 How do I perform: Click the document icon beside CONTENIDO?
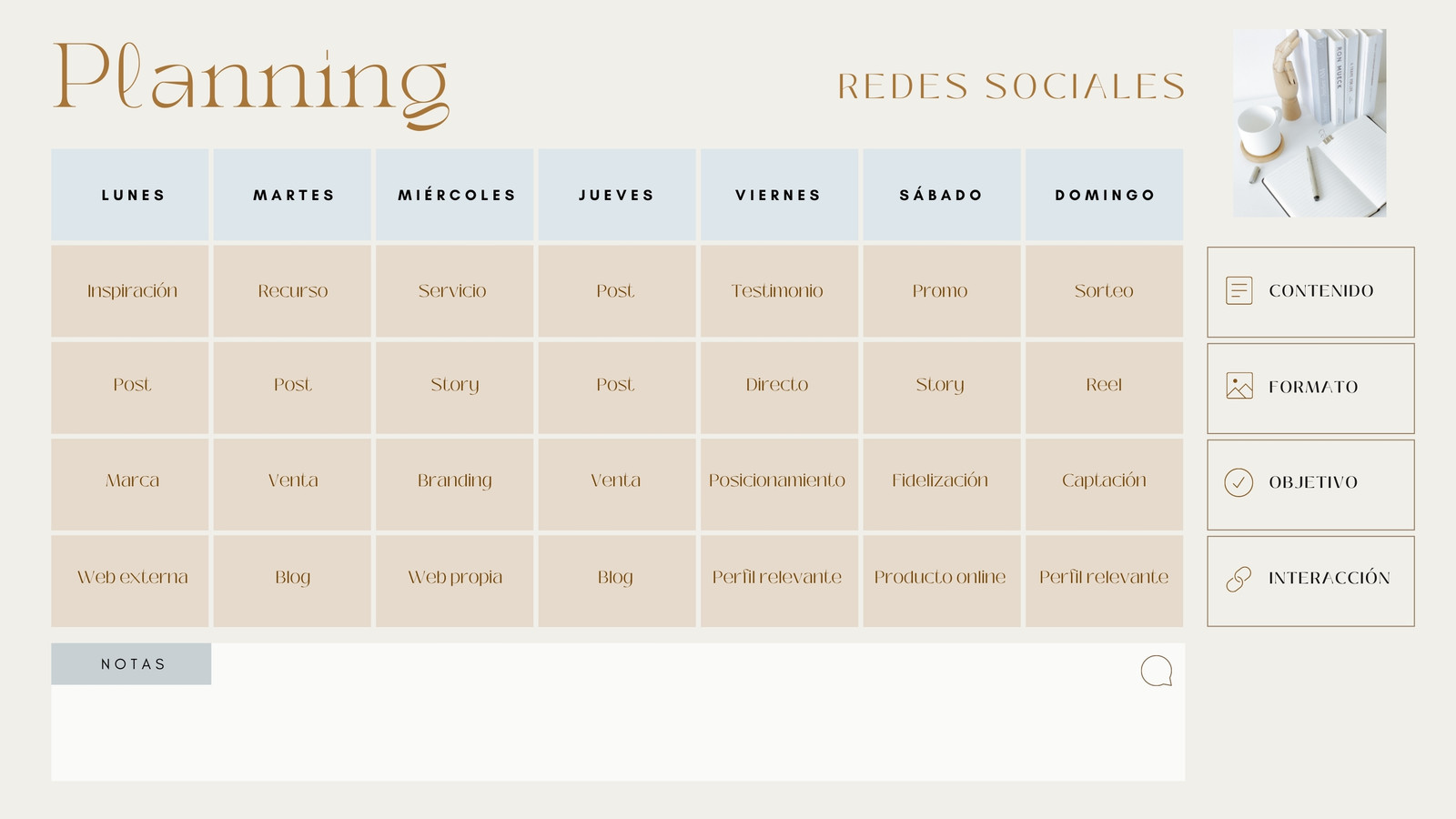pyautogui.click(x=1239, y=291)
